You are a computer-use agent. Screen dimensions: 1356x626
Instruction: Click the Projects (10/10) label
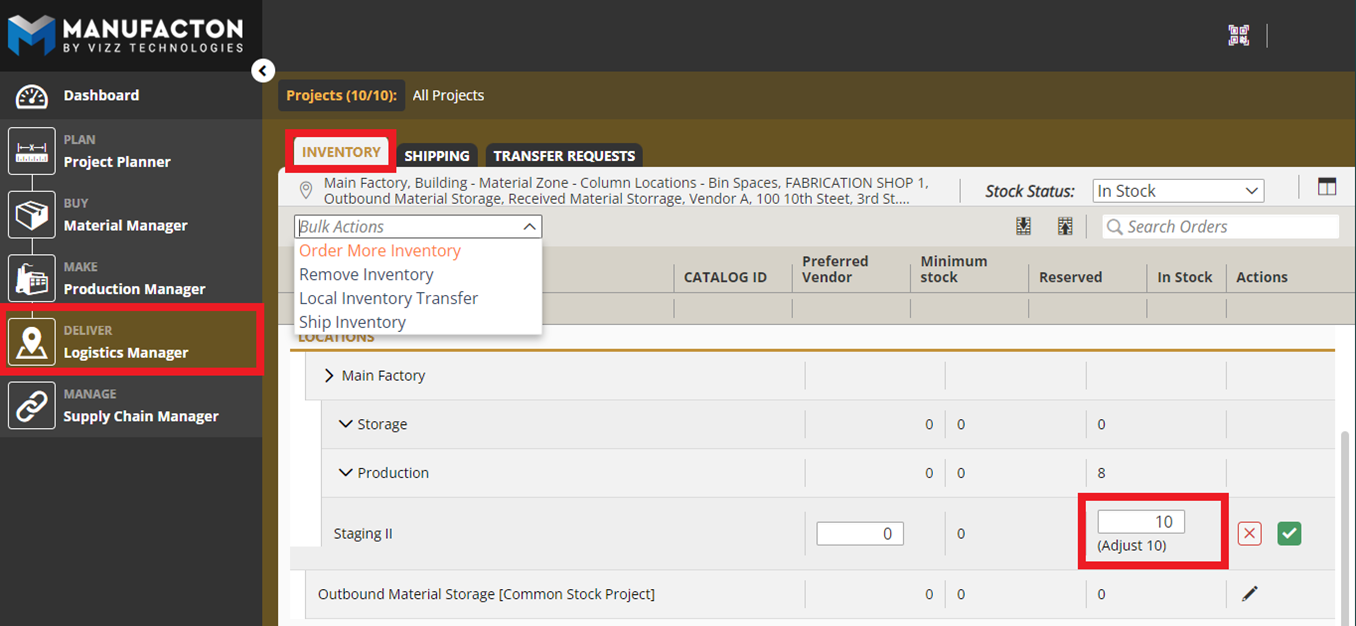pyautogui.click(x=341, y=95)
